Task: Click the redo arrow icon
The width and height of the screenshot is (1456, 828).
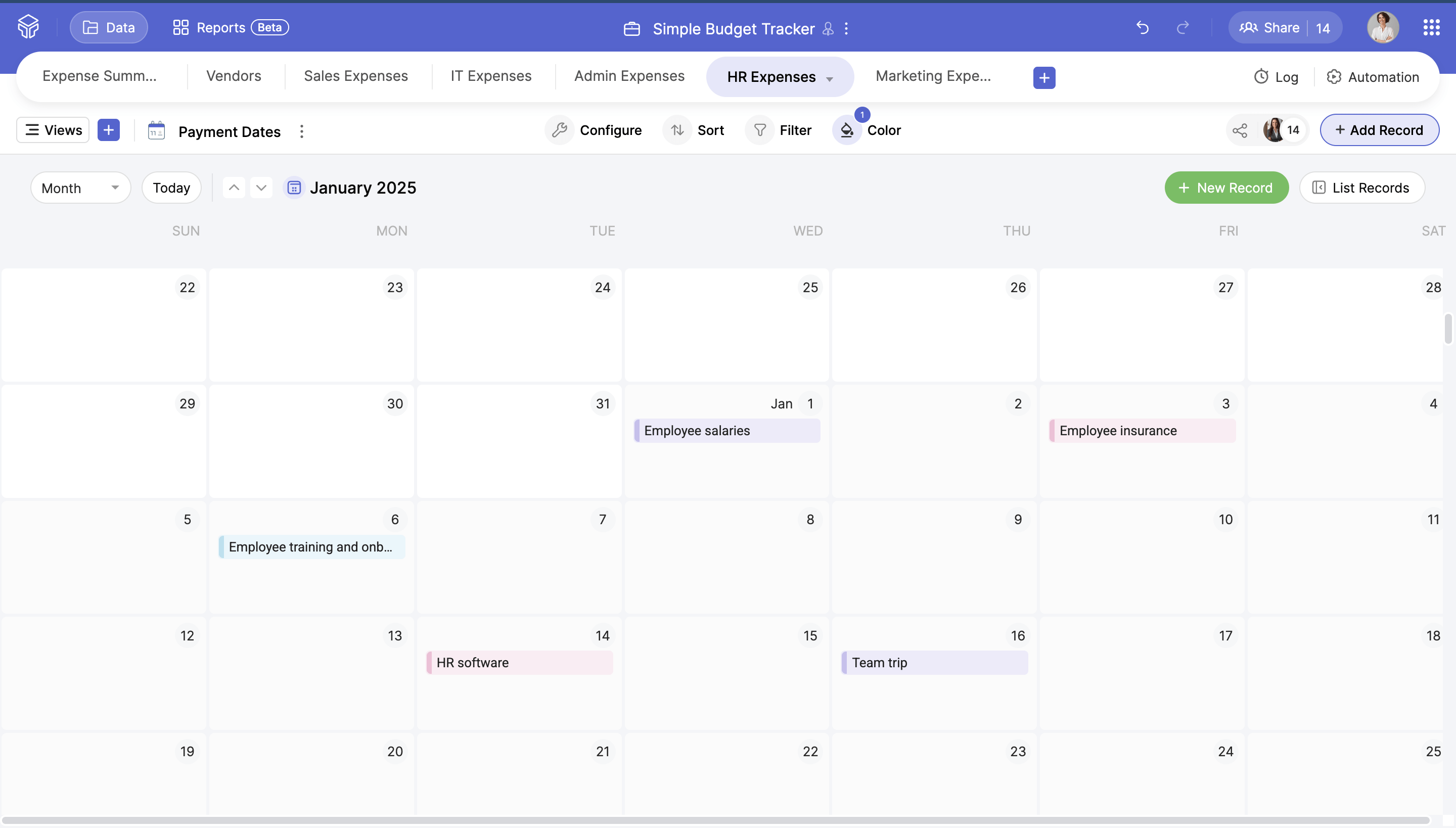Action: (x=1182, y=27)
